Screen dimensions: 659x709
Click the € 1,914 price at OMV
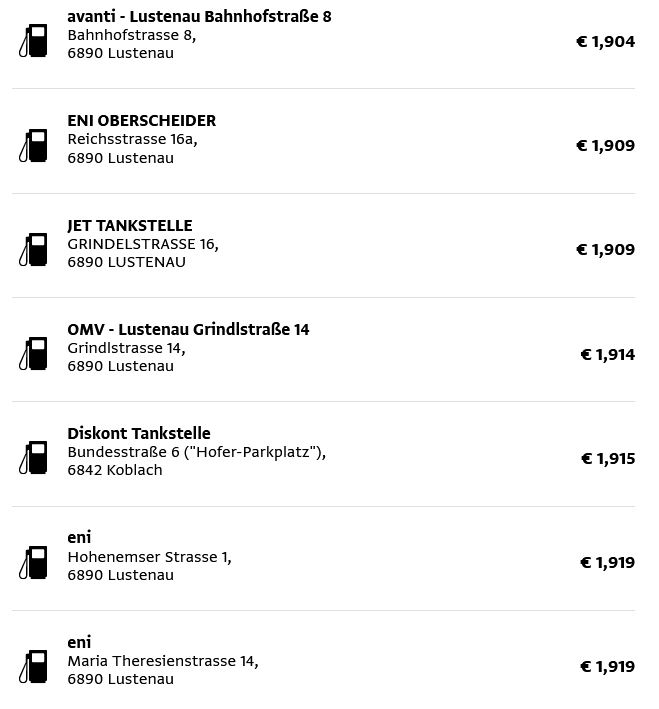(607, 354)
